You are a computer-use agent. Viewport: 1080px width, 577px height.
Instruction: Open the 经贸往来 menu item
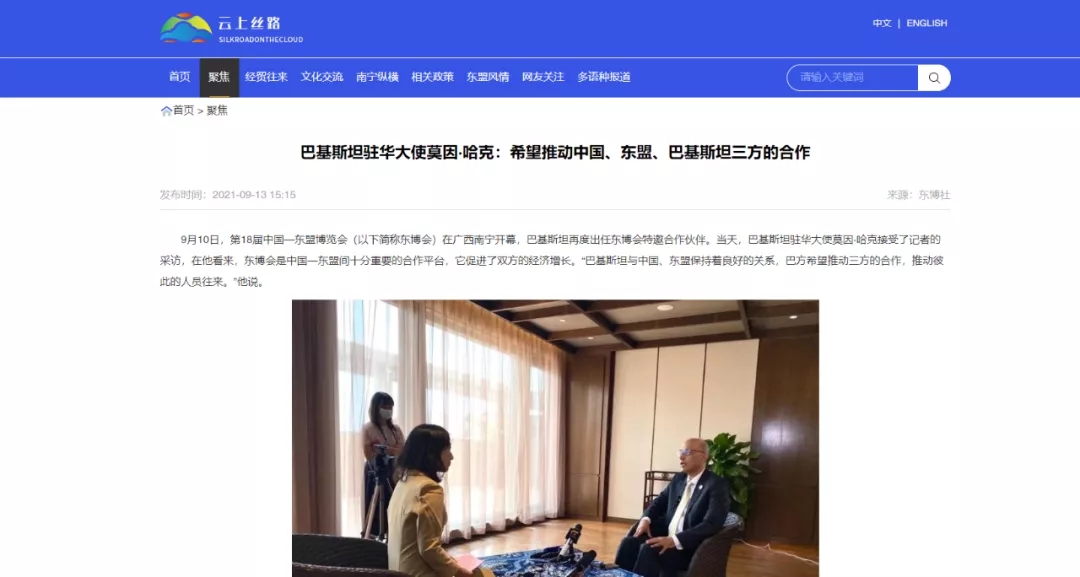(x=267, y=77)
